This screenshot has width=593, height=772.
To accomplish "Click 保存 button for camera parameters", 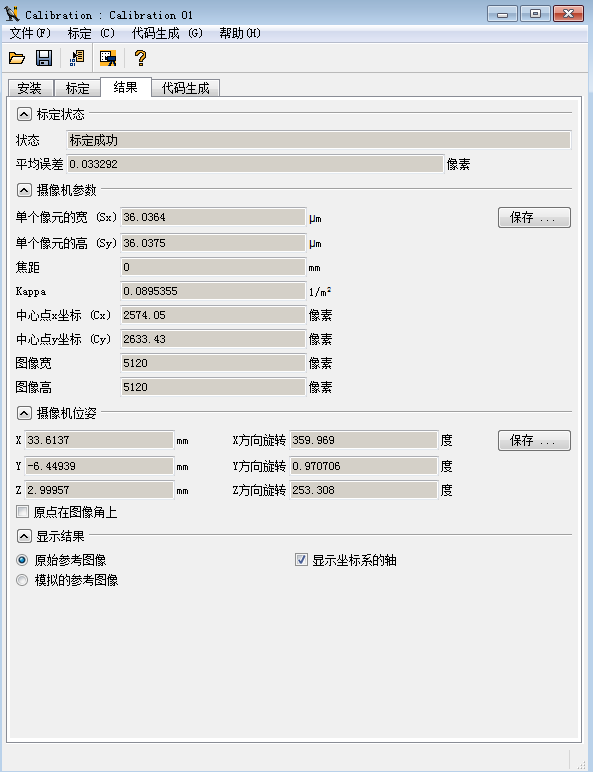I will [534, 218].
